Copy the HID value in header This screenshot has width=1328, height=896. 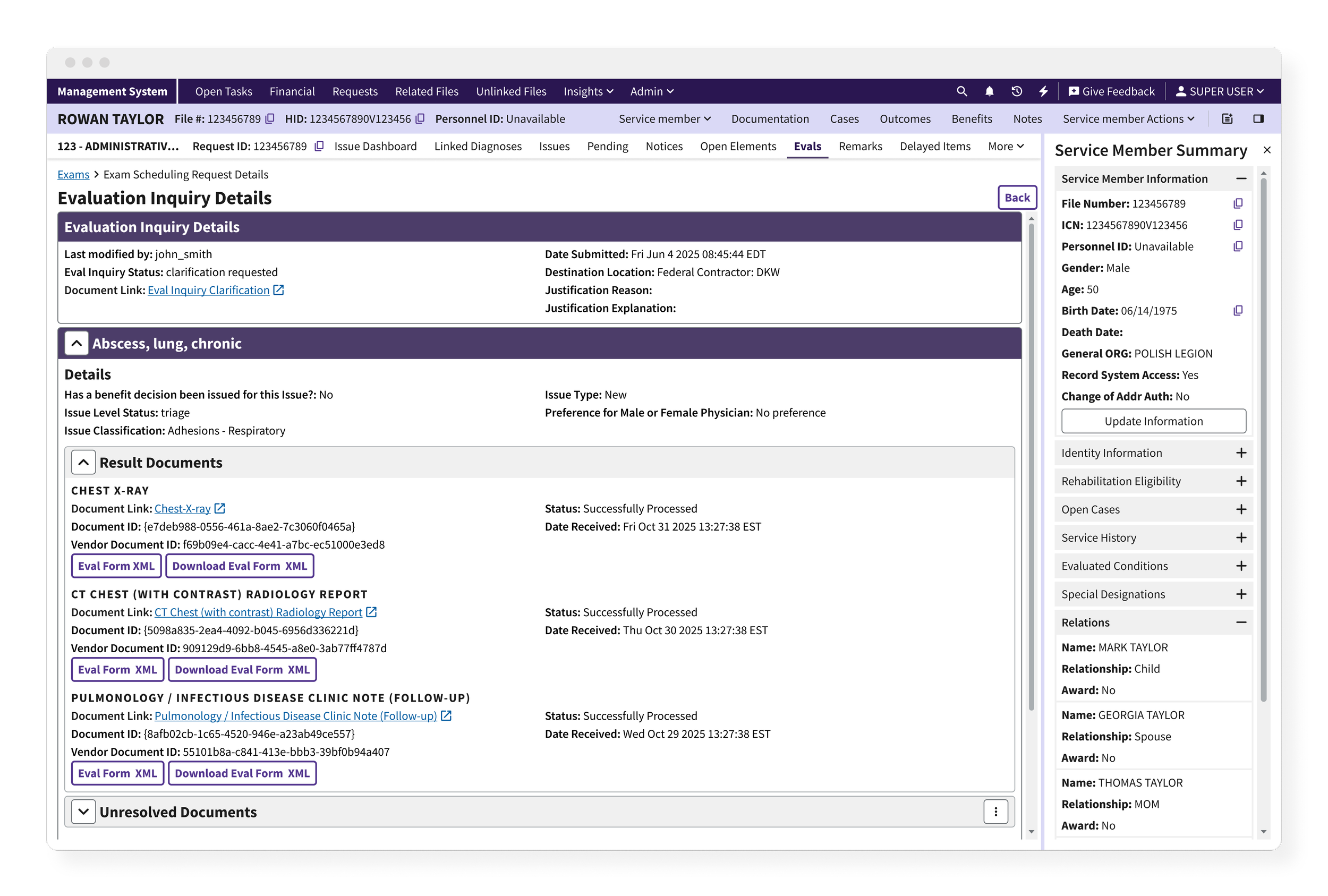(420, 119)
